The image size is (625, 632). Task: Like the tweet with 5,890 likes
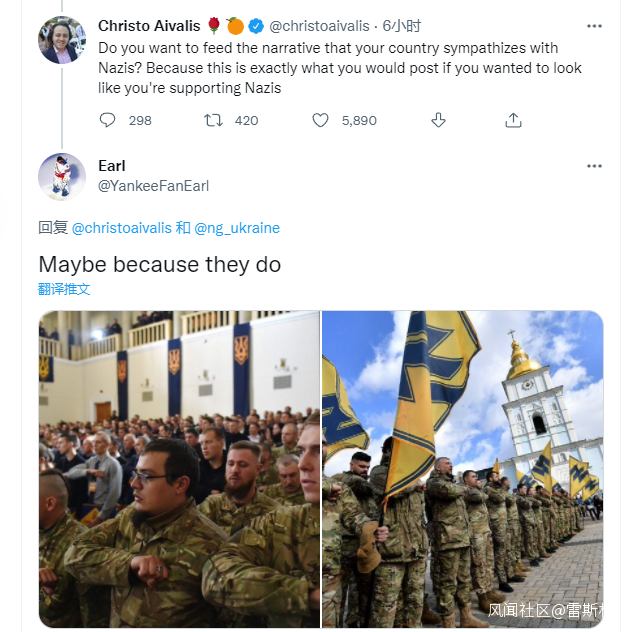(320, 120)
